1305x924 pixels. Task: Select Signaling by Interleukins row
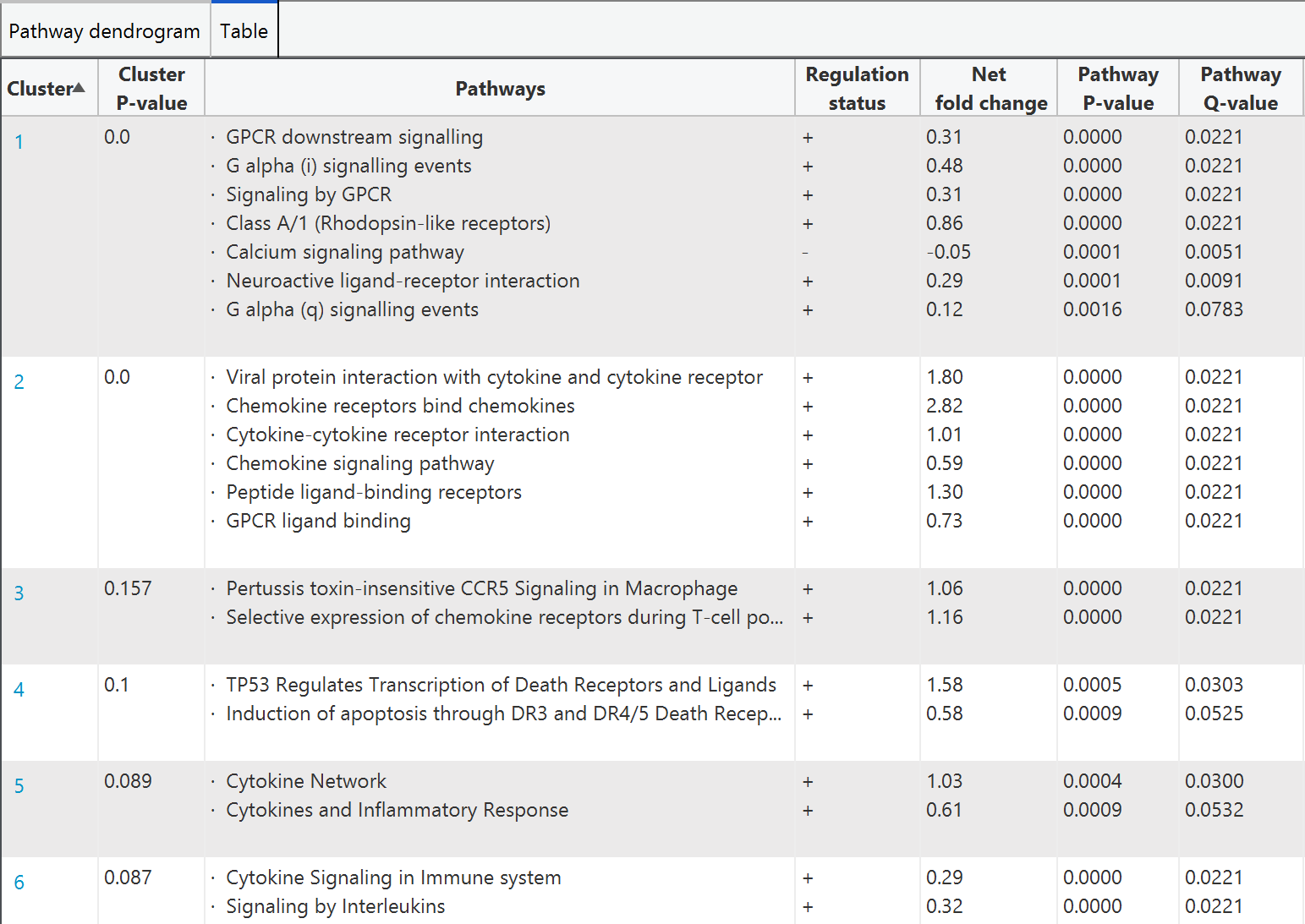tap(335, 906)
